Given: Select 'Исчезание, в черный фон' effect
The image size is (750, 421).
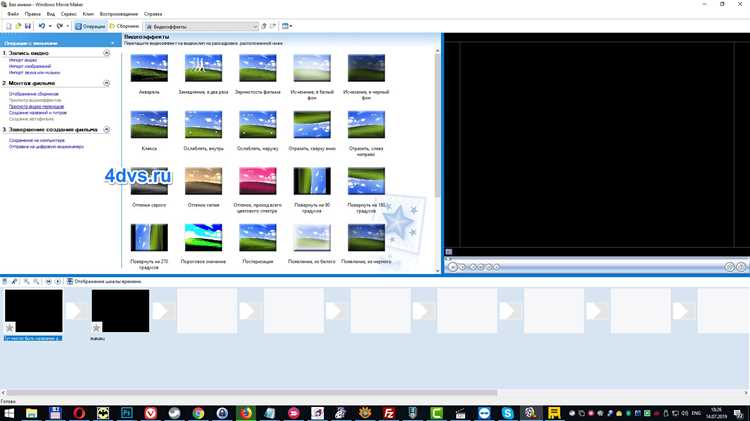Looking at the screenshot, I should tap(366, 68).
